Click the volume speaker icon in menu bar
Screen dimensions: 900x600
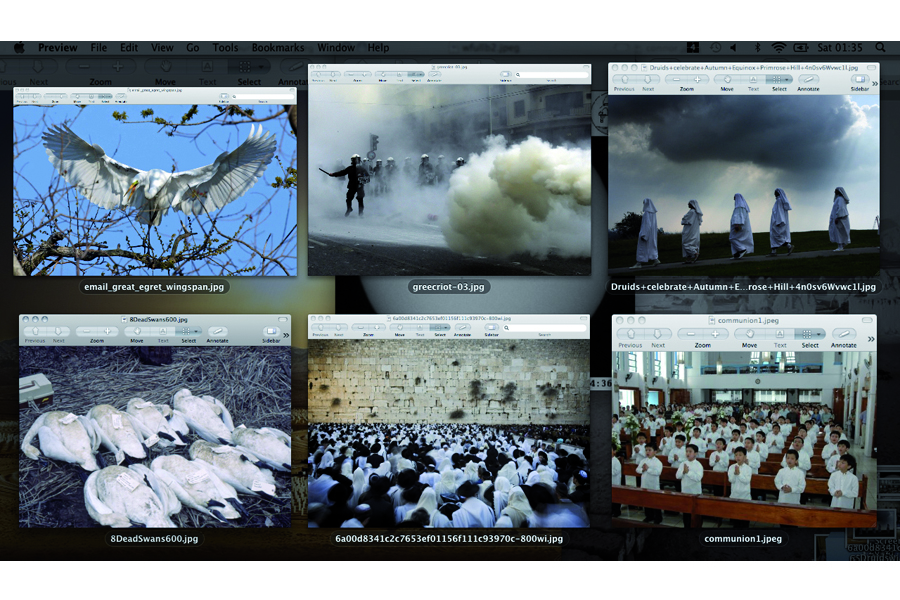tap(734, 48)
